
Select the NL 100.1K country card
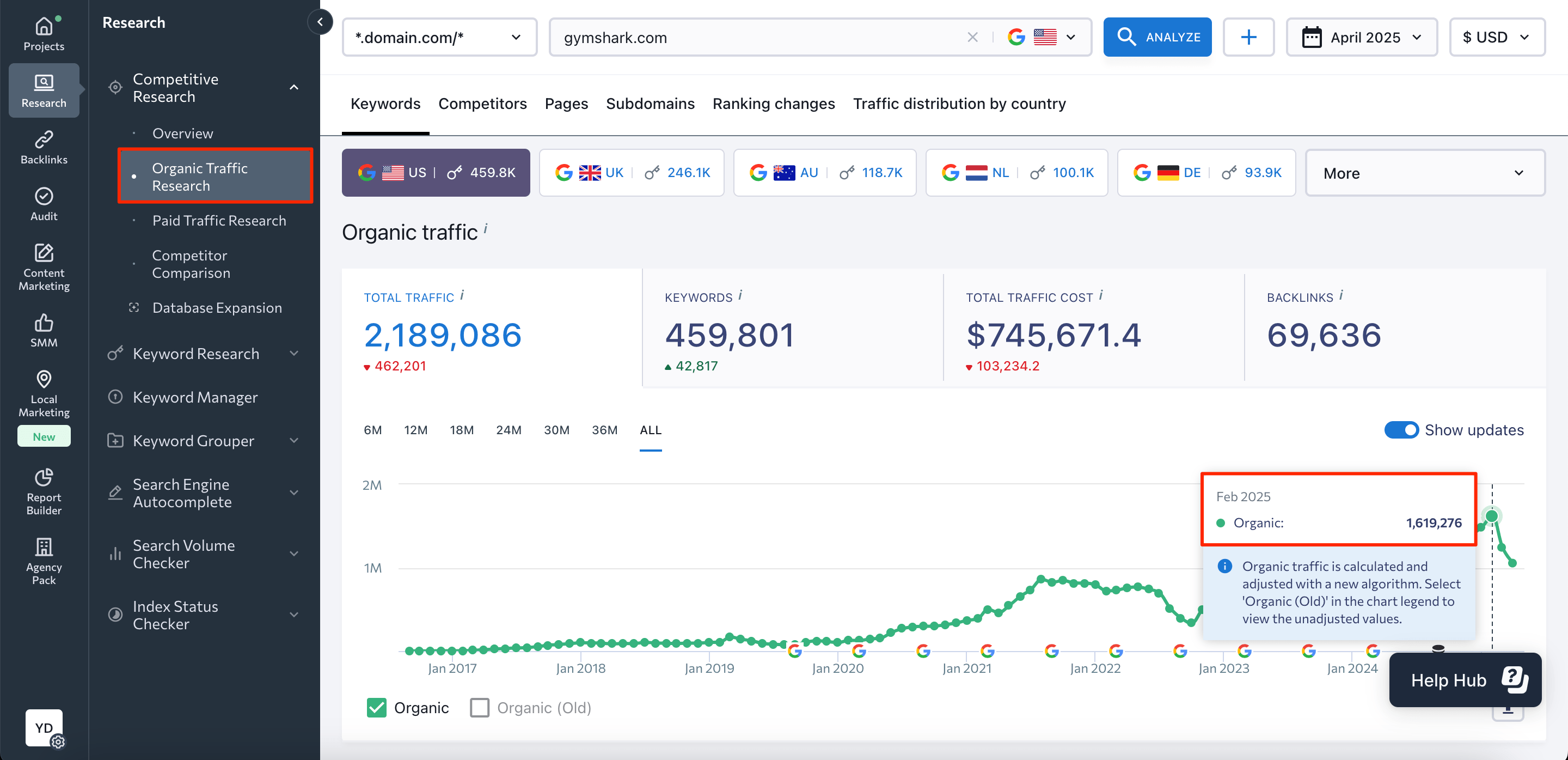[1016, 173]
